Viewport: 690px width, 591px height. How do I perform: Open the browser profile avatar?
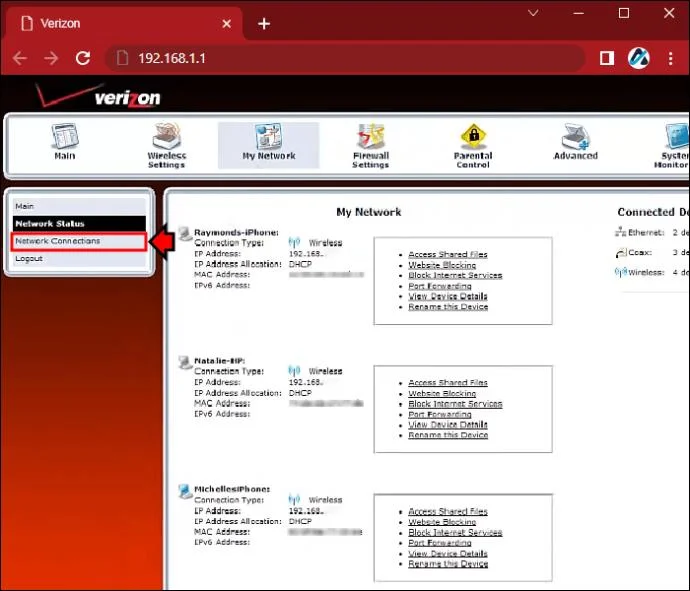pos(639,58)
